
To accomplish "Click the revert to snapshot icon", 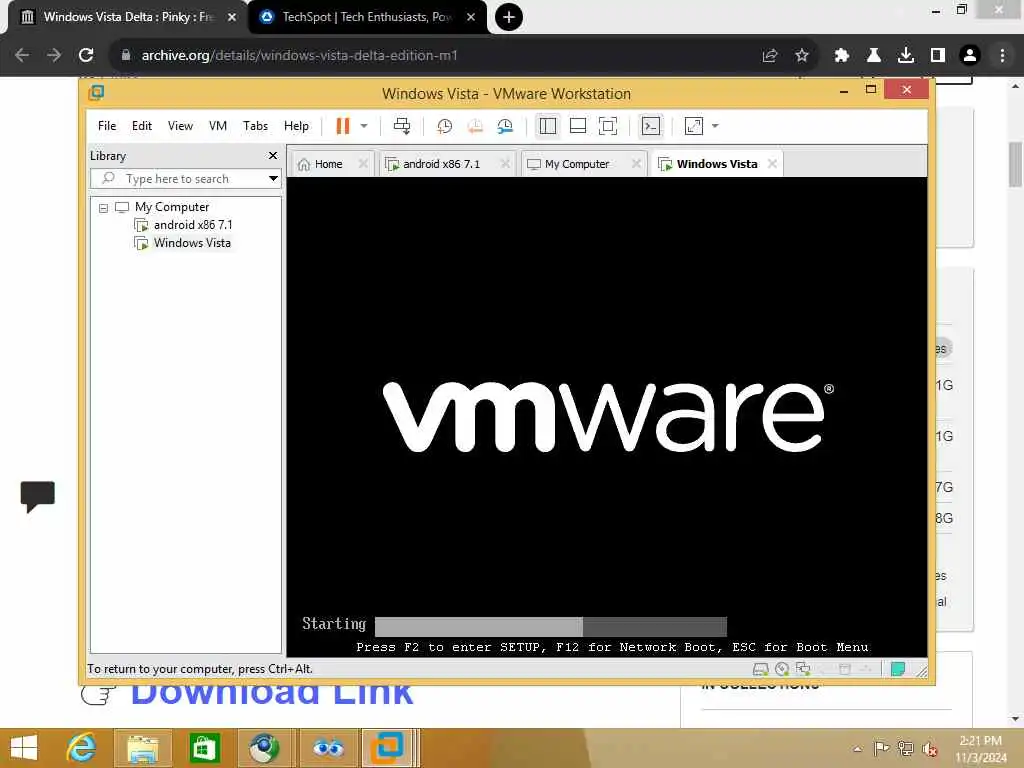I will point(475,126).
